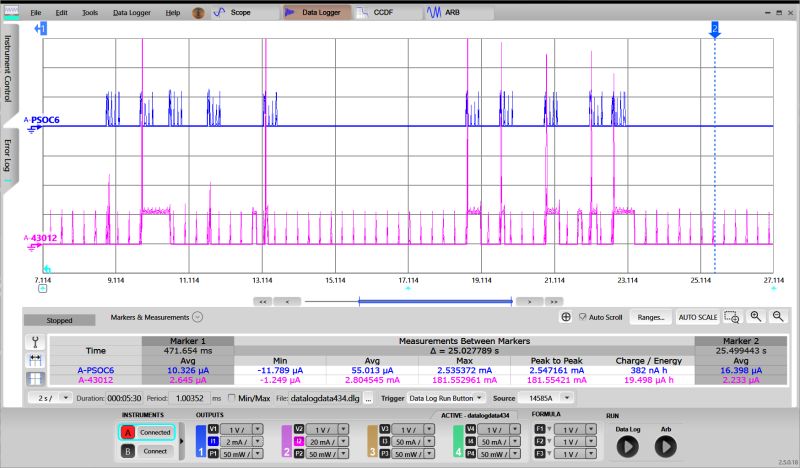This screenshot has width=800, height=468.
Task: Toggle the P1 power trace on output 1
Action: (x=213, y=454)
